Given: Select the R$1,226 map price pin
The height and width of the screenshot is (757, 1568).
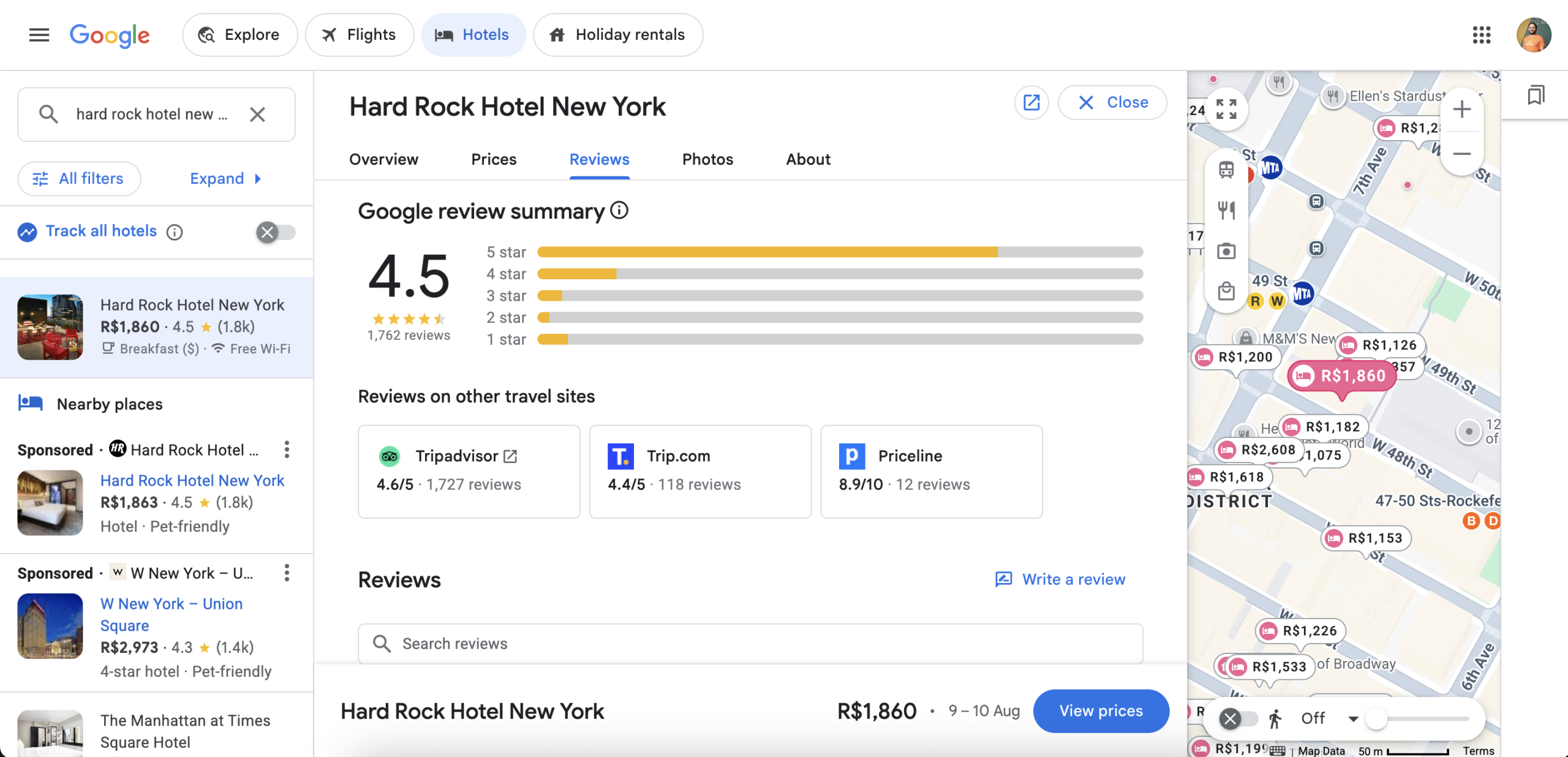Looking at the screenshot, I should click(1300, 631).
